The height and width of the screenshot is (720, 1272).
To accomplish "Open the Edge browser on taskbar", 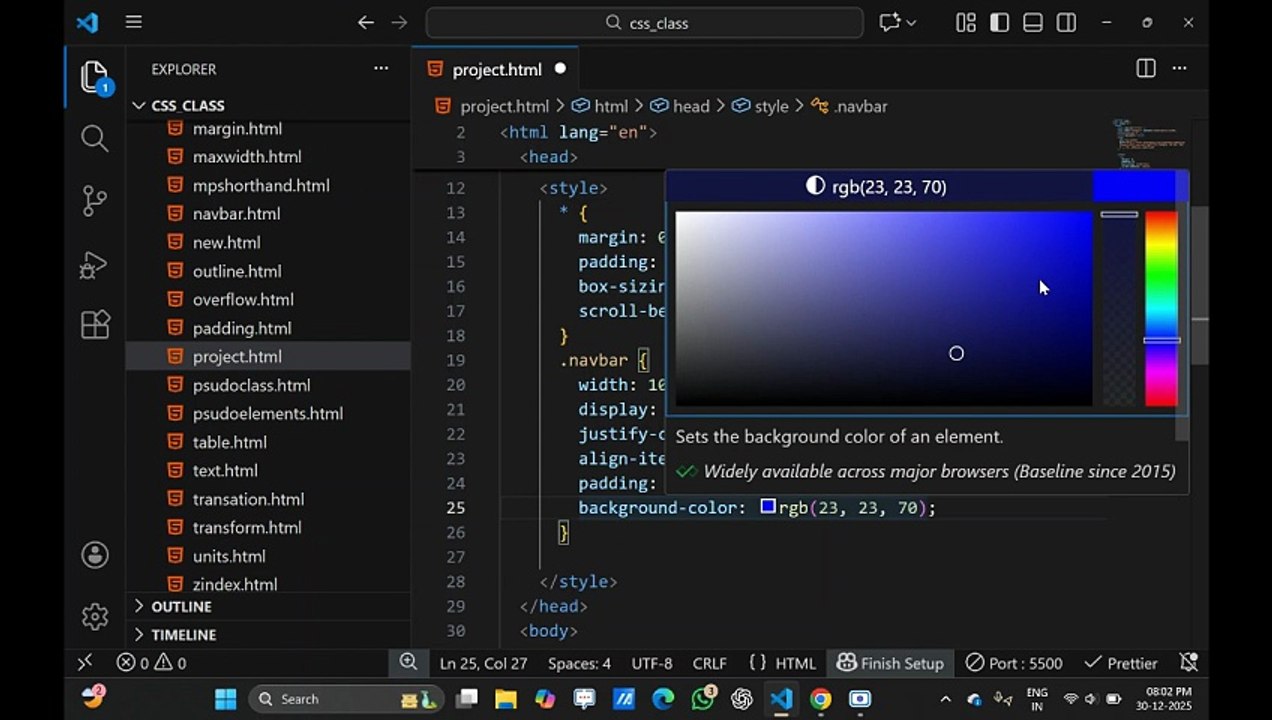I will coord(663,698).
